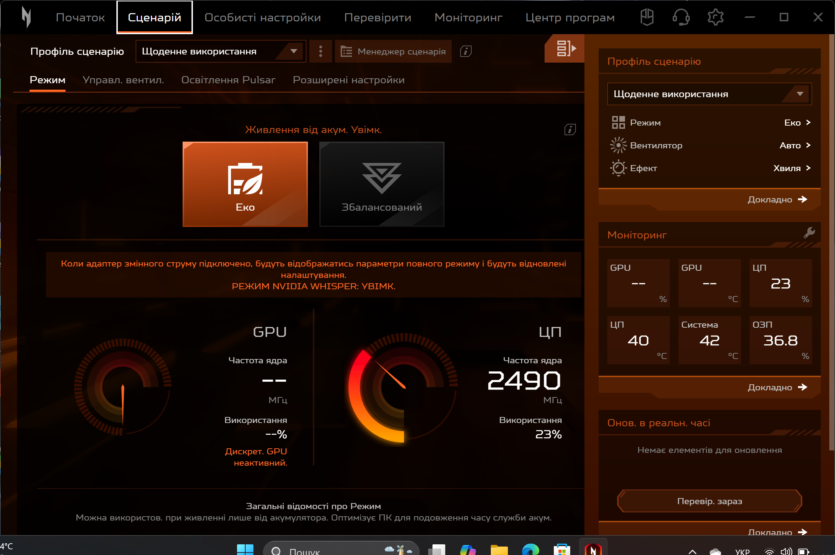The width and height of the screenshot is (835, 555).
Task: Open monitoring settings wrench icon
Action: click(809, 233)
